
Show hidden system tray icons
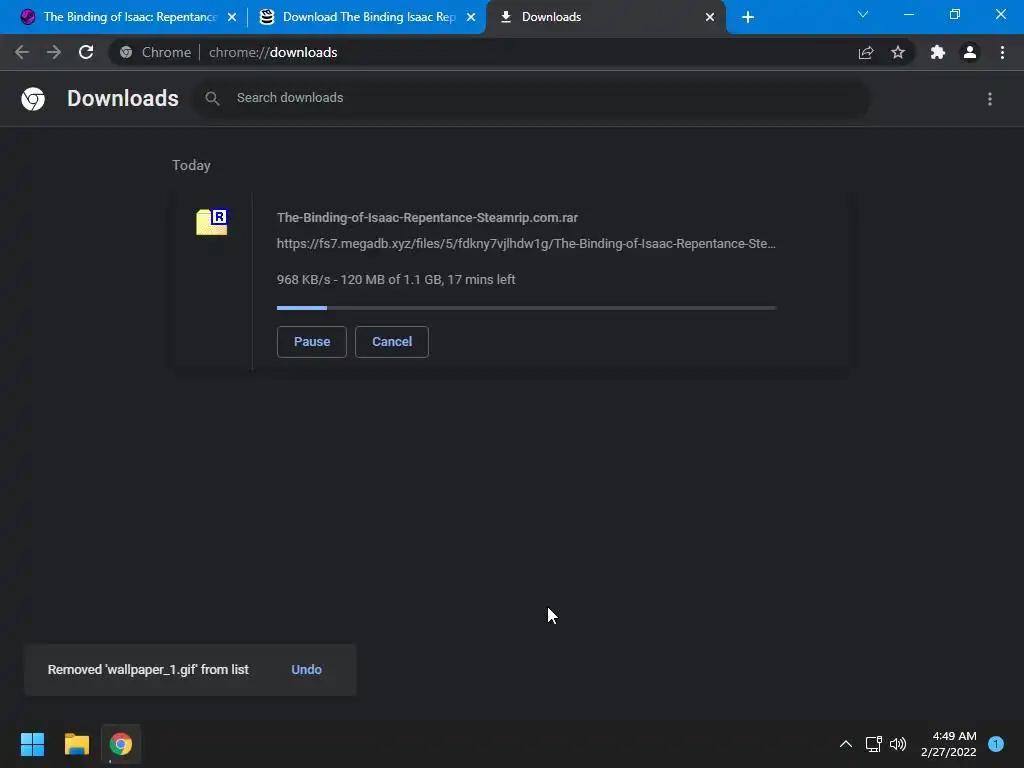(846, 744)
